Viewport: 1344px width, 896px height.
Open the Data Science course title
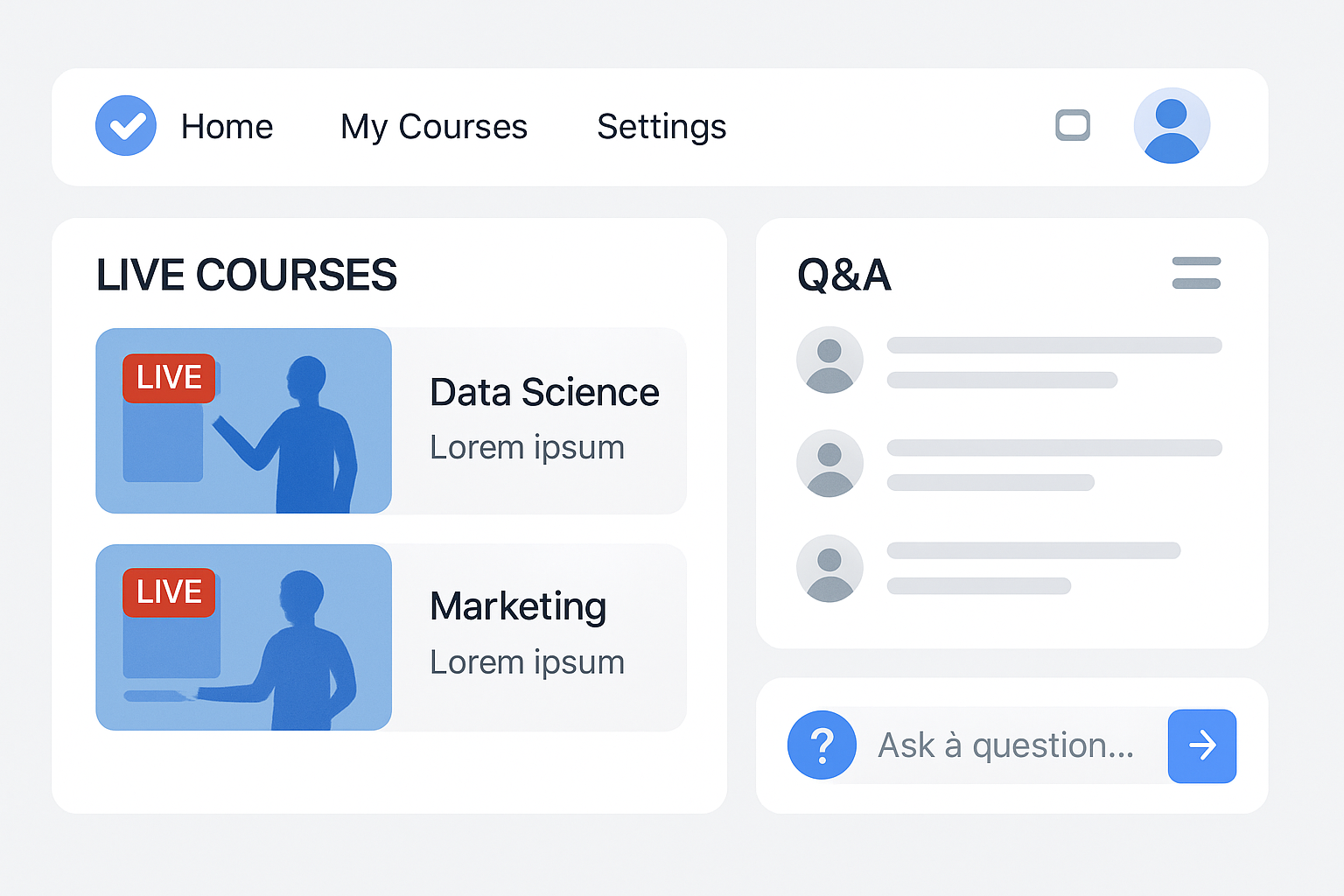(x=544, y=393)
